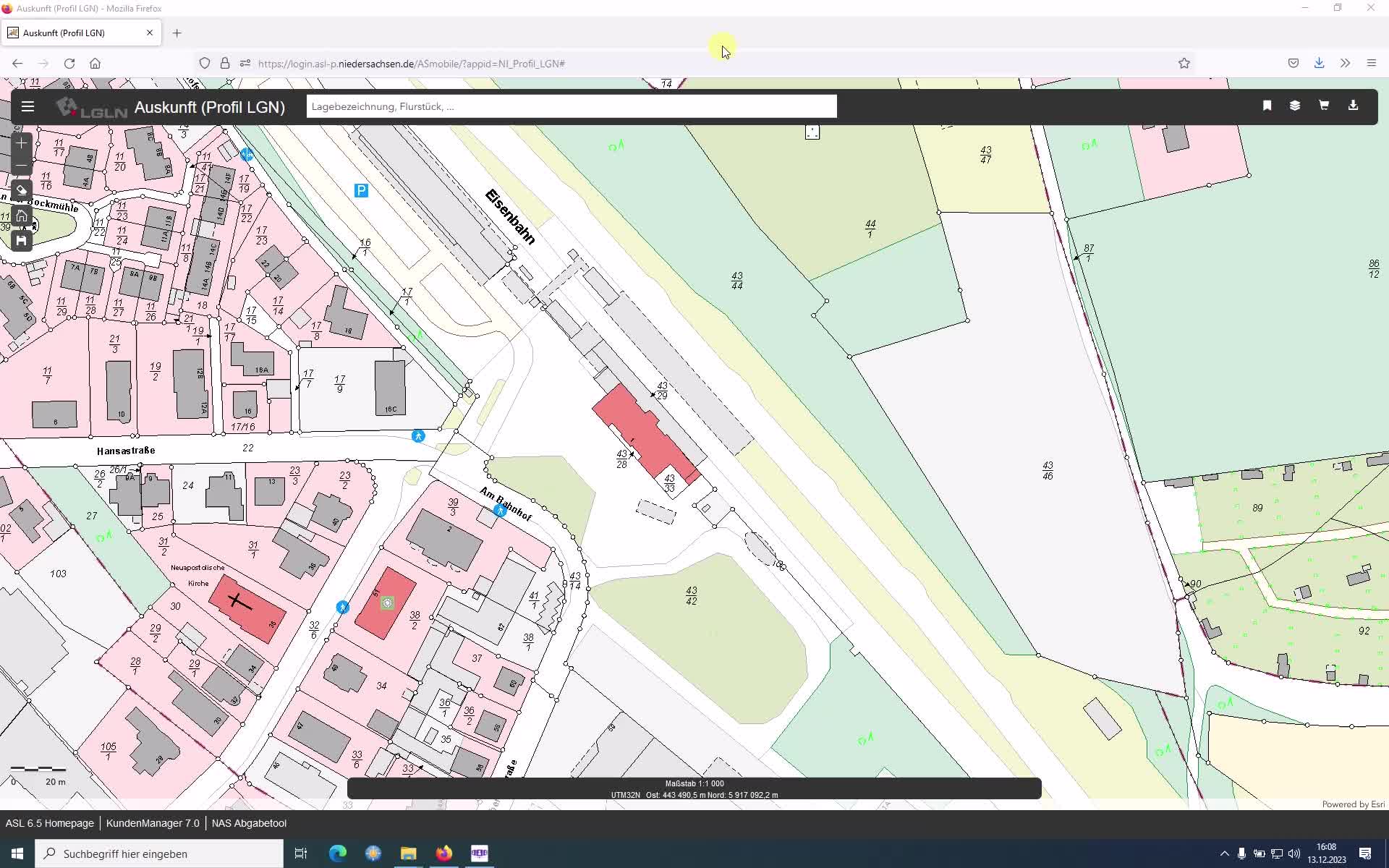This screenshot has width=1389, height=868.
Task: Zoom in on the map
Action: pos(21,143)
